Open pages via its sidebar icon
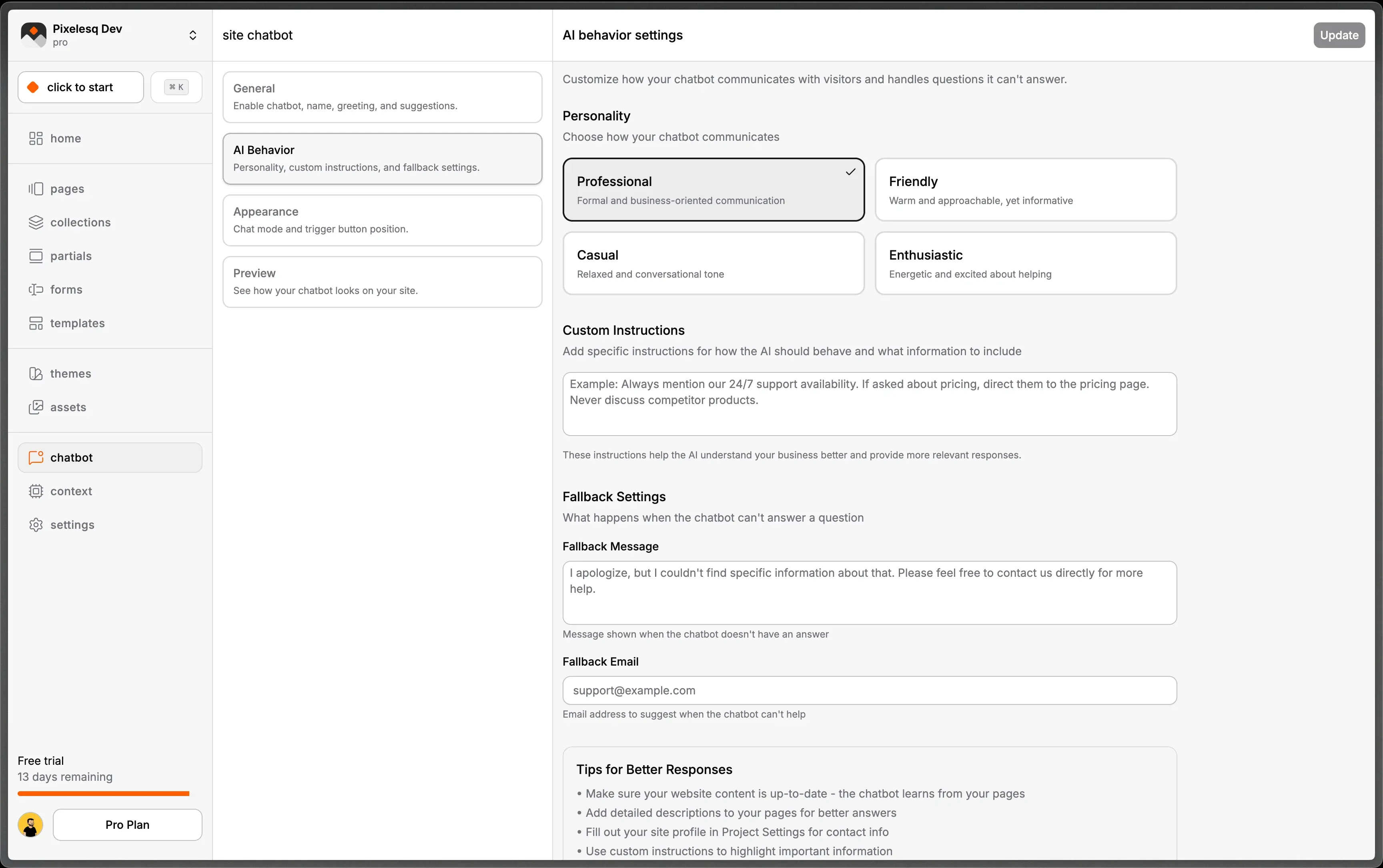This screenshot has height=868, width=1383. (x=36, y=189)
